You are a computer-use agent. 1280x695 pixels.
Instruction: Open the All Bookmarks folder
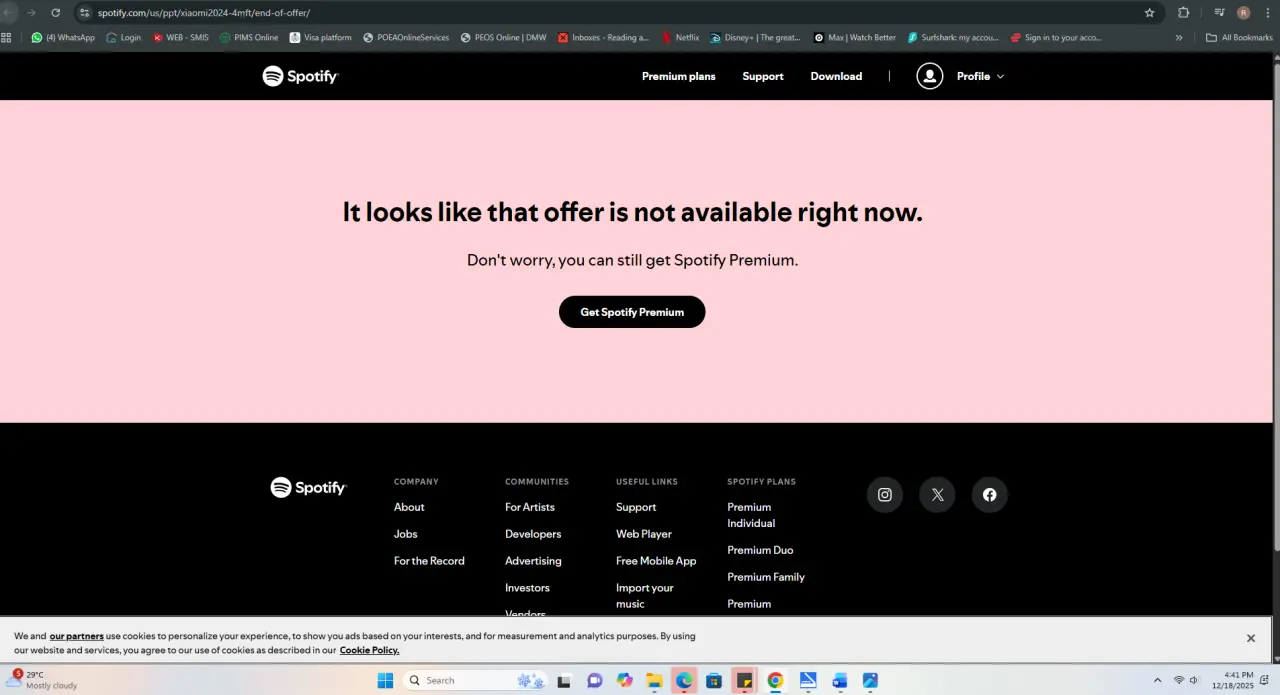click(1239, 37)
